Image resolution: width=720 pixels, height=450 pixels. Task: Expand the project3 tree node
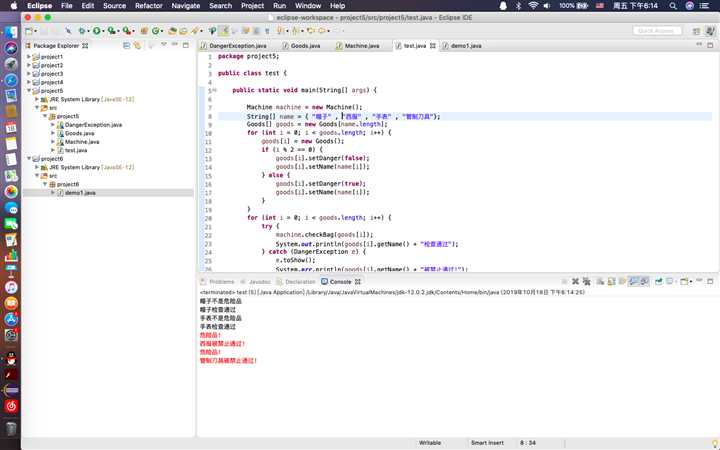[x=28, y=73]
